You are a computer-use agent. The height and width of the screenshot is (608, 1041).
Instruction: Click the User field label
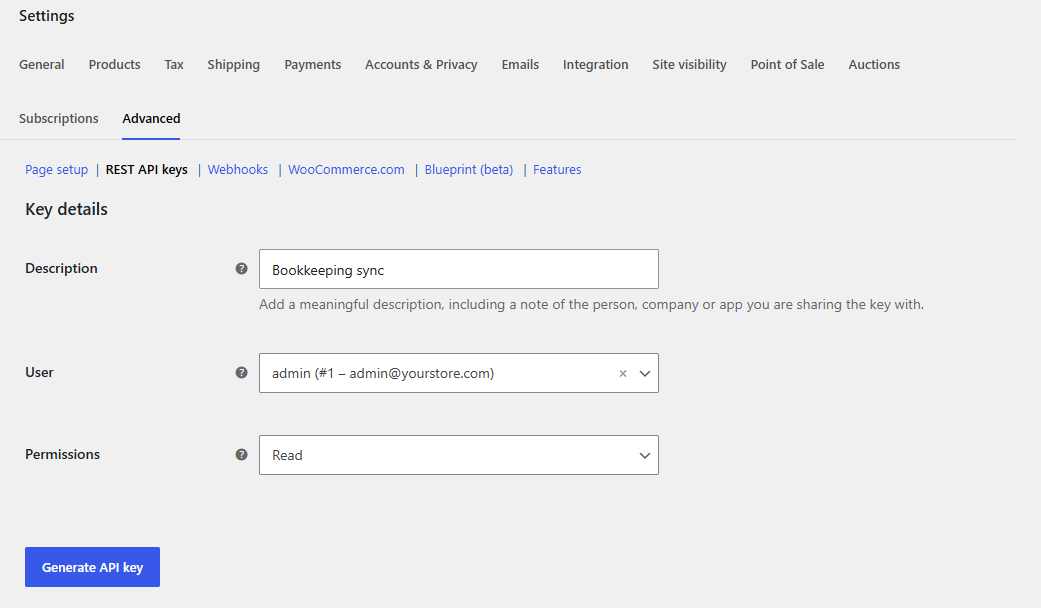[x=39, y=372]
